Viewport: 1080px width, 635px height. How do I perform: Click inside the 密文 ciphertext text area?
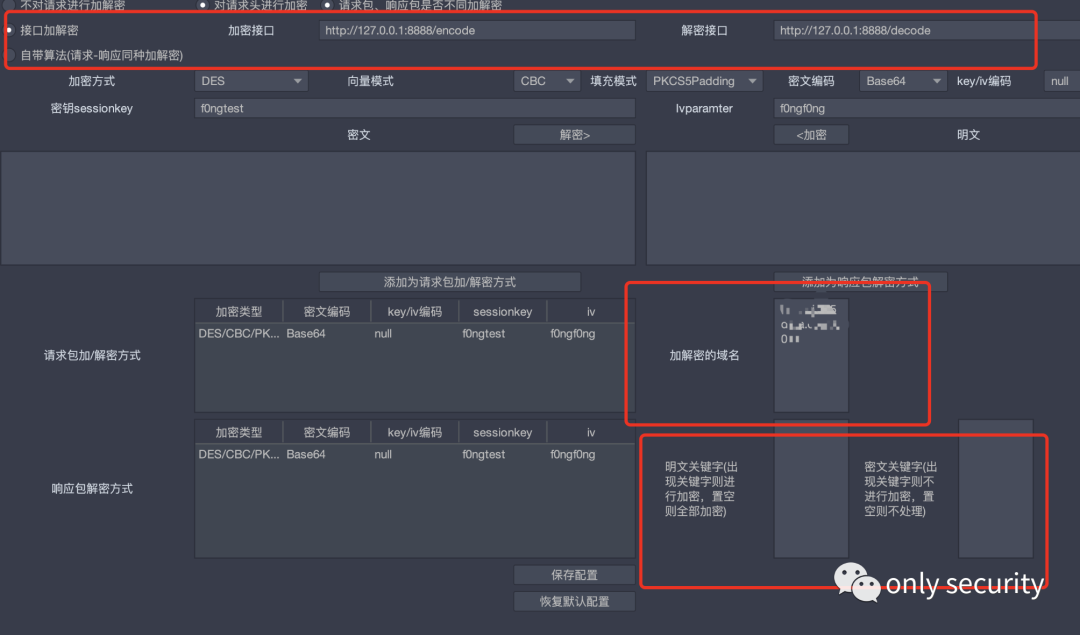[318, 208]
